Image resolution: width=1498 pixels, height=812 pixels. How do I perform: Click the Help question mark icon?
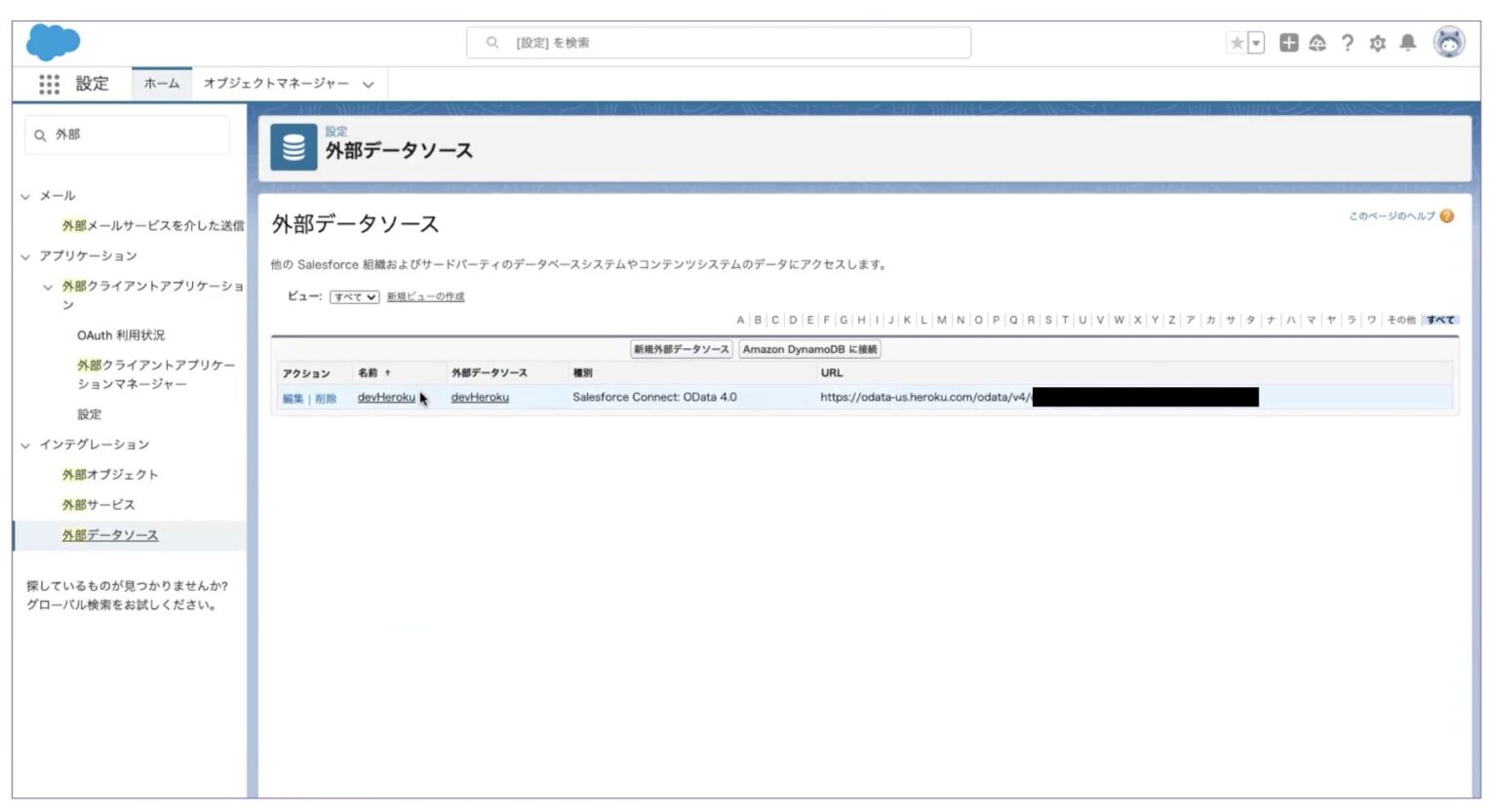(x=1349, y=43)
